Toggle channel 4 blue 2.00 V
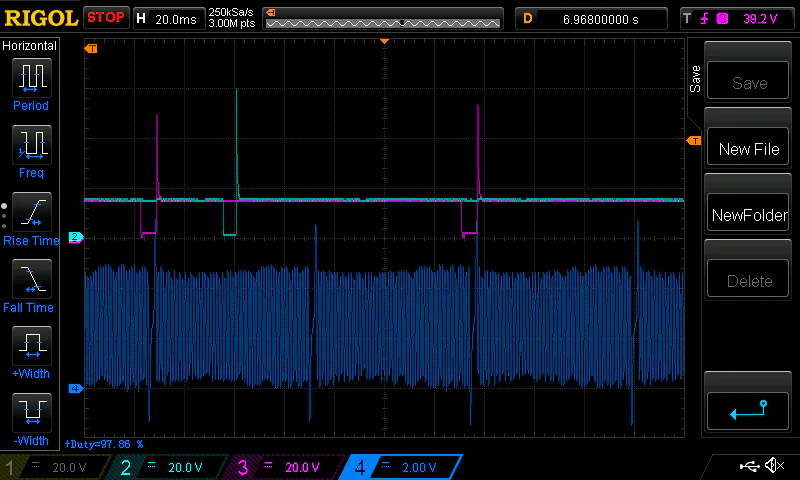The width and height of the screenshot is (800, 480). (x=402, y=467)
